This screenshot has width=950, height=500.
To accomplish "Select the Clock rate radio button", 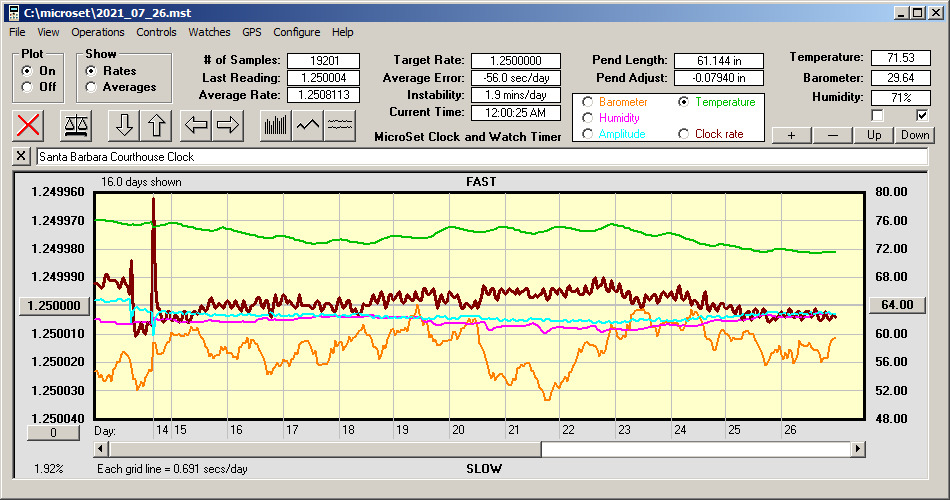I will click(683, 134).
